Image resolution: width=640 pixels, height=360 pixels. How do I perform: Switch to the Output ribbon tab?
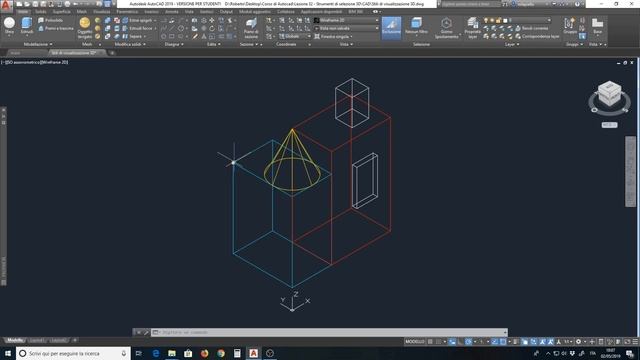click(x=226, y=12)
